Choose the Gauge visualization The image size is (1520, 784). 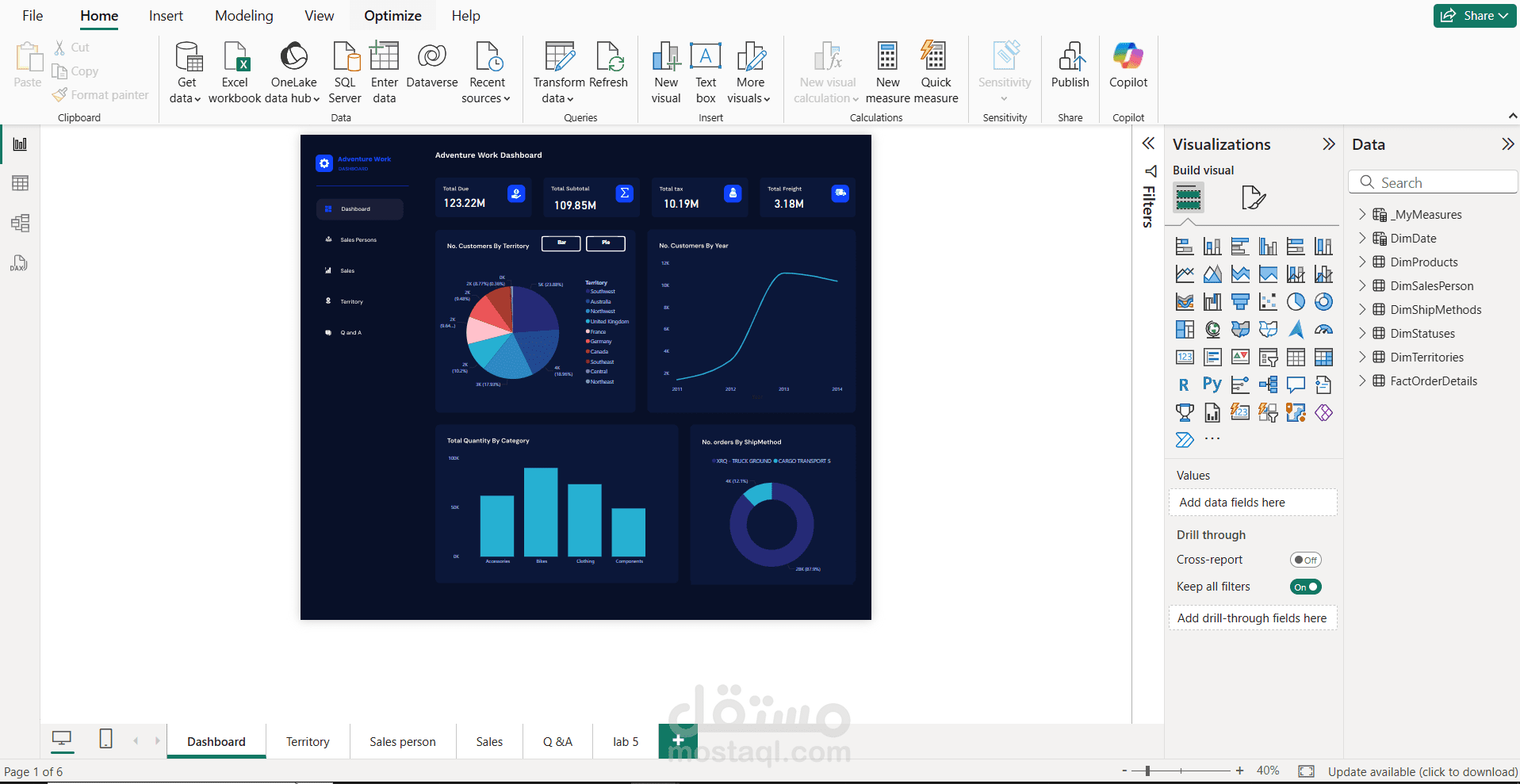point(1323,330)
